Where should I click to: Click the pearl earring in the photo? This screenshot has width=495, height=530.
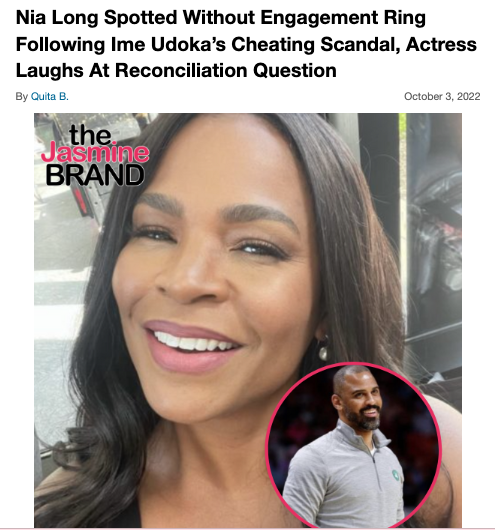point(323,352)
